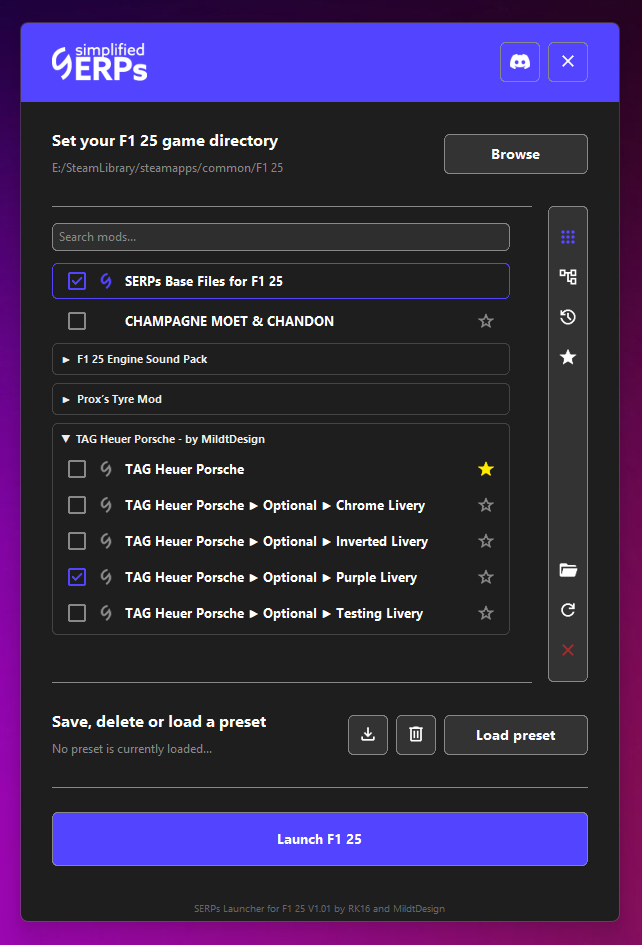Star the Testing Livery mod
This screenshot has width=642, height=945.
(486, 614)
